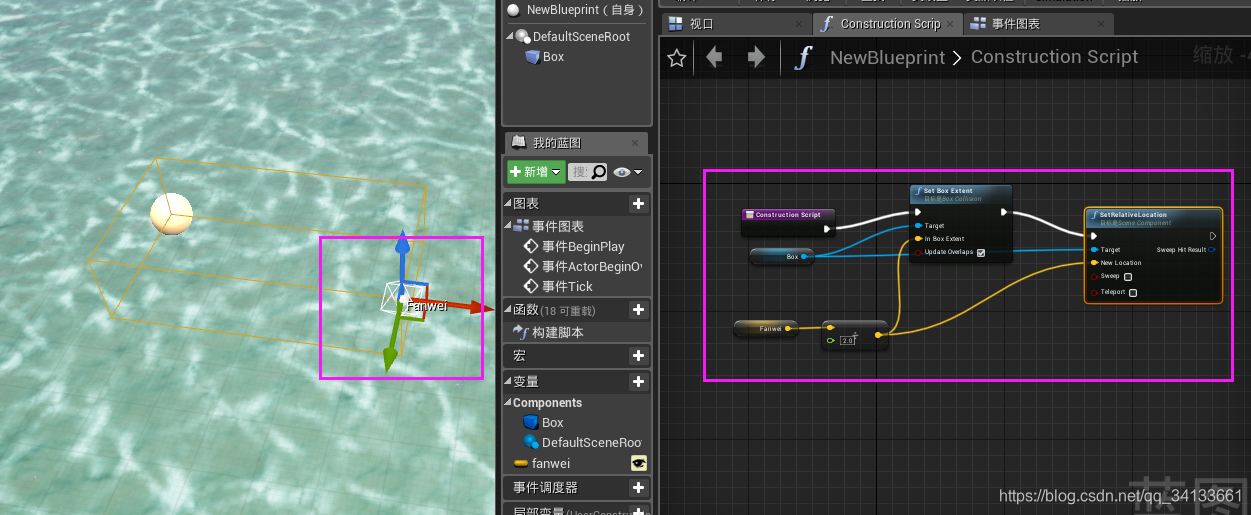
Task: Enable the Teleport checkbox on SetRelativeLocation
Action: click(1133, 293)
